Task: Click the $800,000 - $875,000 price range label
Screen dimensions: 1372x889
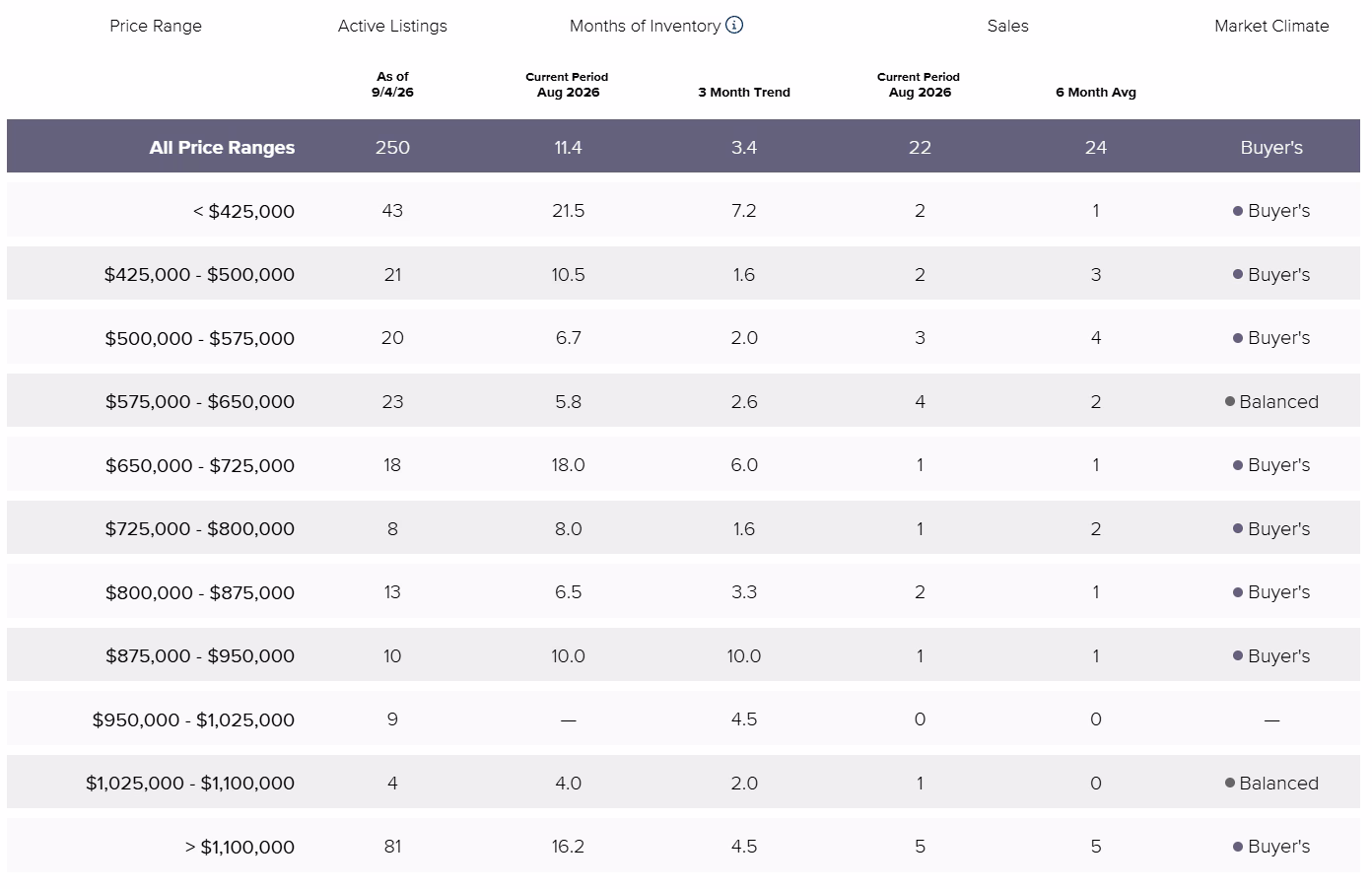Action: pyautogui.click(x=200, y=592)
